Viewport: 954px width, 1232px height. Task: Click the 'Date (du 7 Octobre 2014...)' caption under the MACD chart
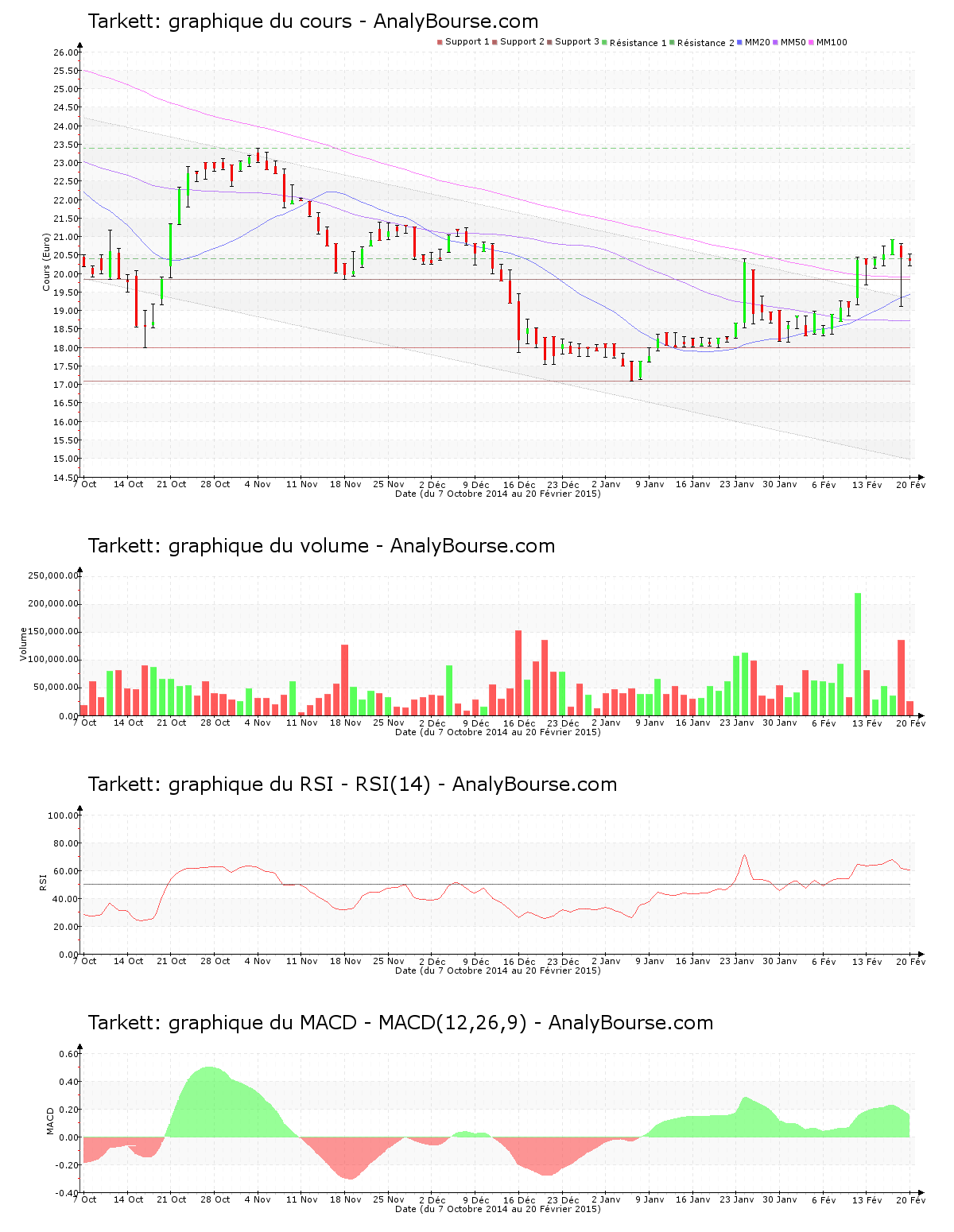(x=498, y=1209)
